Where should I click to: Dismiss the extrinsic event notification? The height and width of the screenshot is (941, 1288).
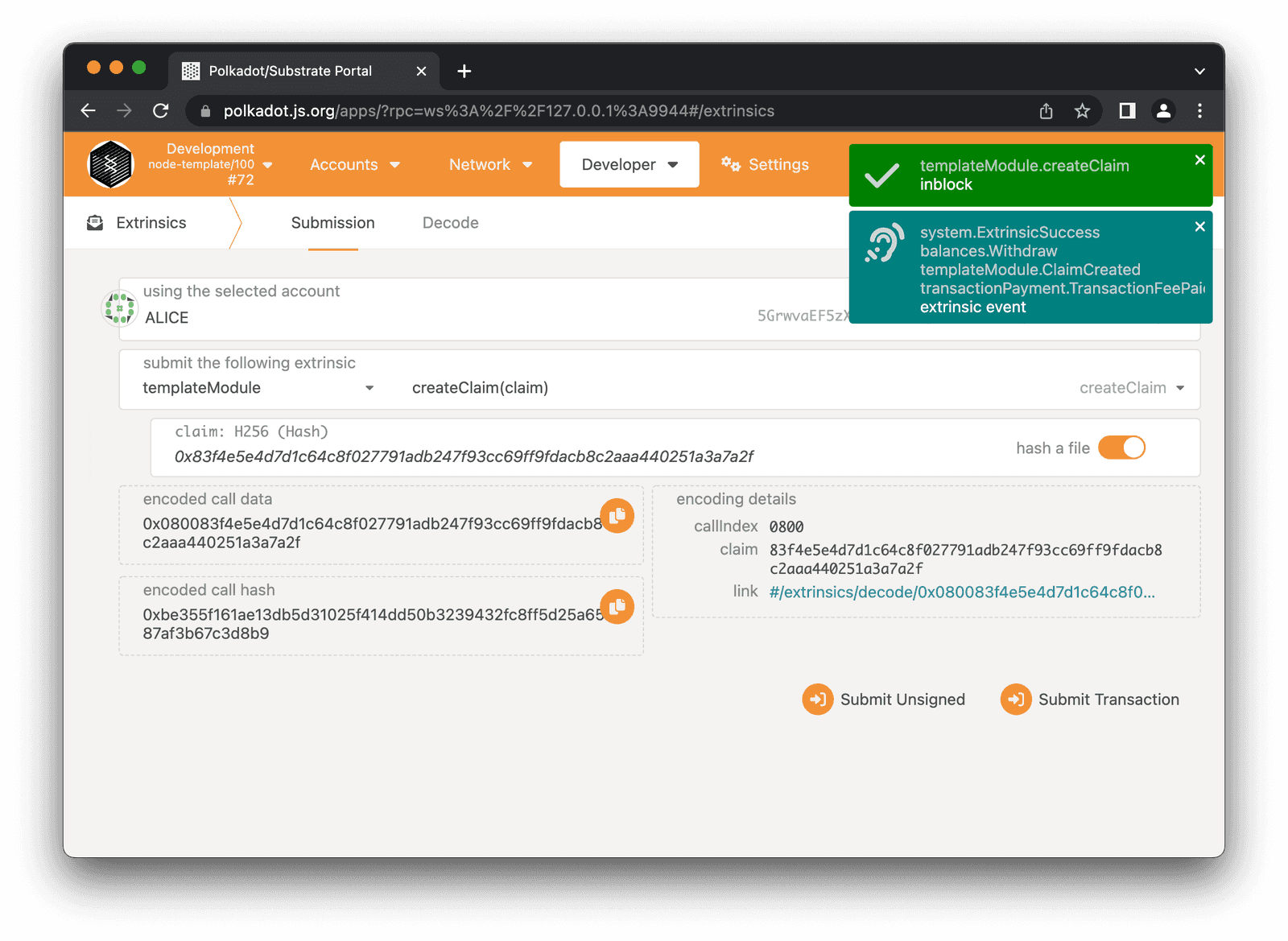tap(1199, 226)
